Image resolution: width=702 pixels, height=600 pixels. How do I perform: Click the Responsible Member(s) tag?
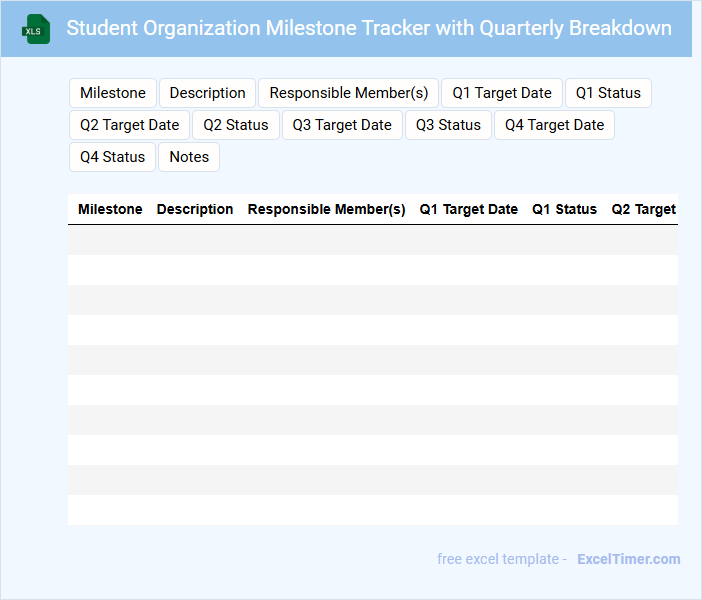(348, 93)
